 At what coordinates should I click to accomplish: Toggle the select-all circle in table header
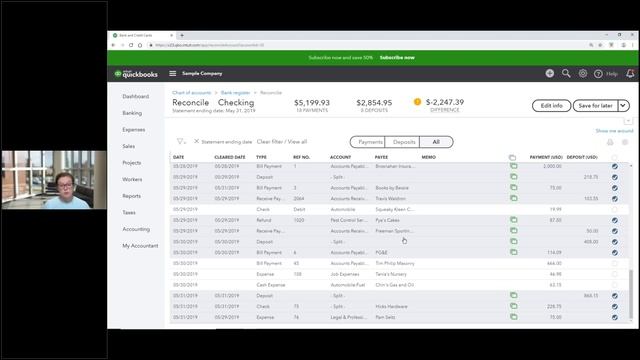[x=615, y=158]
